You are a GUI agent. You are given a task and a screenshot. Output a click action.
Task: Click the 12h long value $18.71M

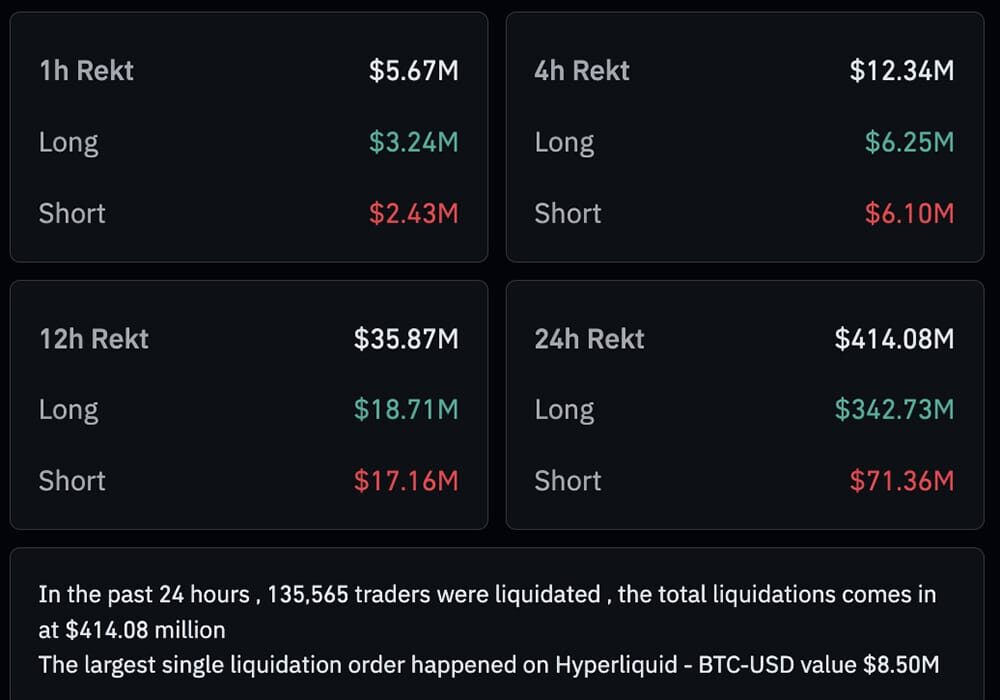click(x=406, y=410)
